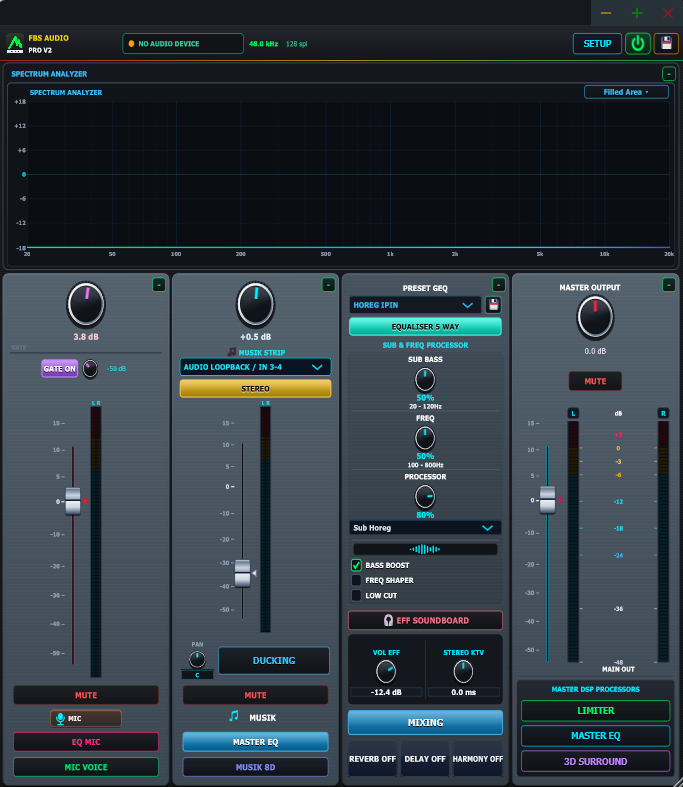683x787 pixels.
Task: Open the EFF SOUNDBOARD
Action: [x=425, y=620]
